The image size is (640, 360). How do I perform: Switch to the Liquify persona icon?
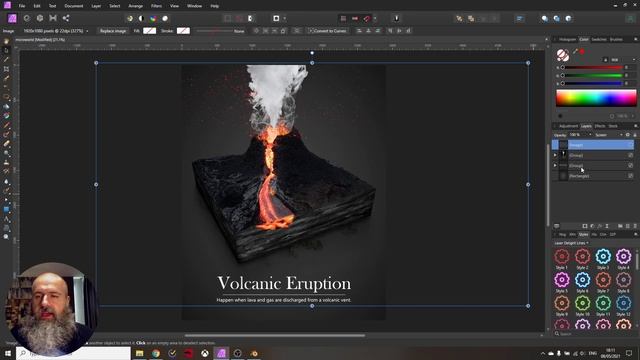[x=27, y=18]
